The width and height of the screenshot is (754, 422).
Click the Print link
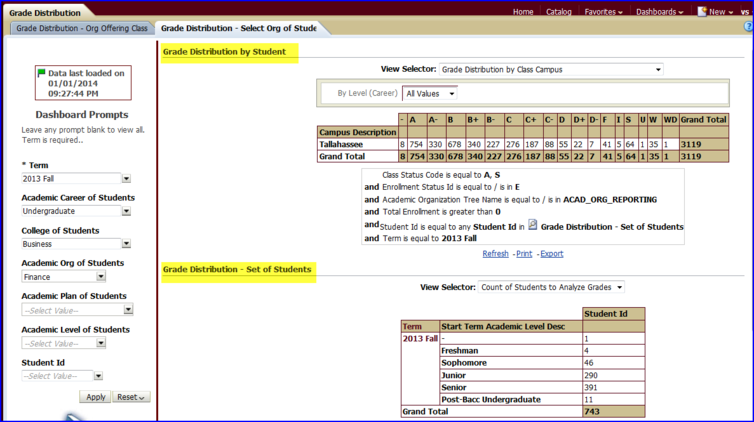pyautogui.click(x=524, y=254)
